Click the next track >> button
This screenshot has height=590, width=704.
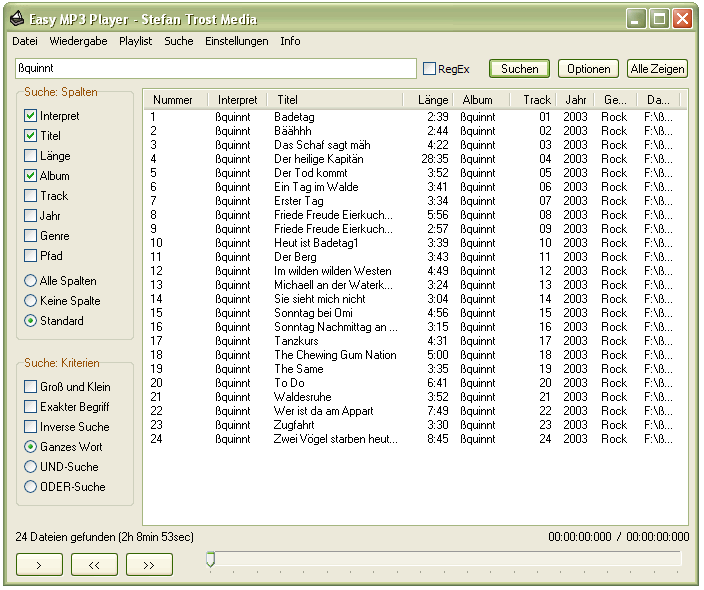click(x=149, y=565)
